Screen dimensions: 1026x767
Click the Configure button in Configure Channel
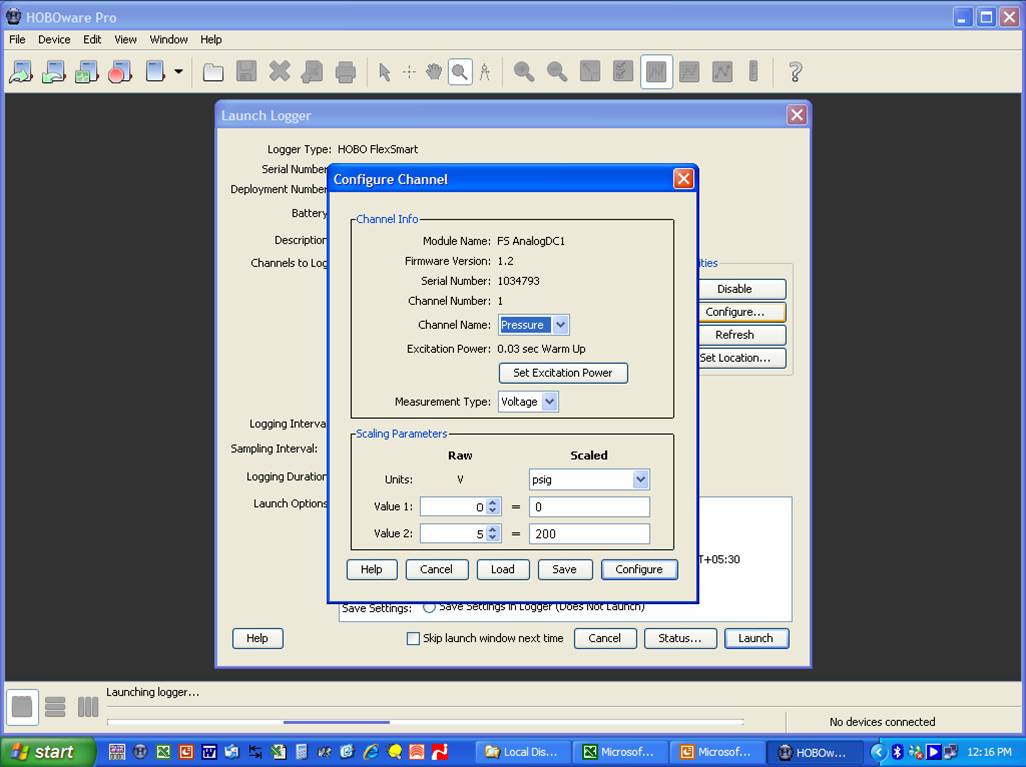[639, 569]
